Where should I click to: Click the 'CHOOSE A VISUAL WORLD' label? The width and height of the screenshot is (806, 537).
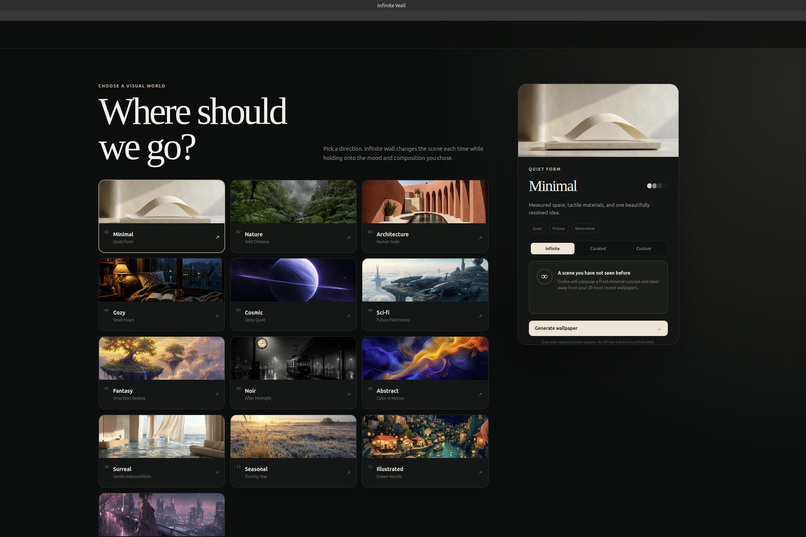132,86
